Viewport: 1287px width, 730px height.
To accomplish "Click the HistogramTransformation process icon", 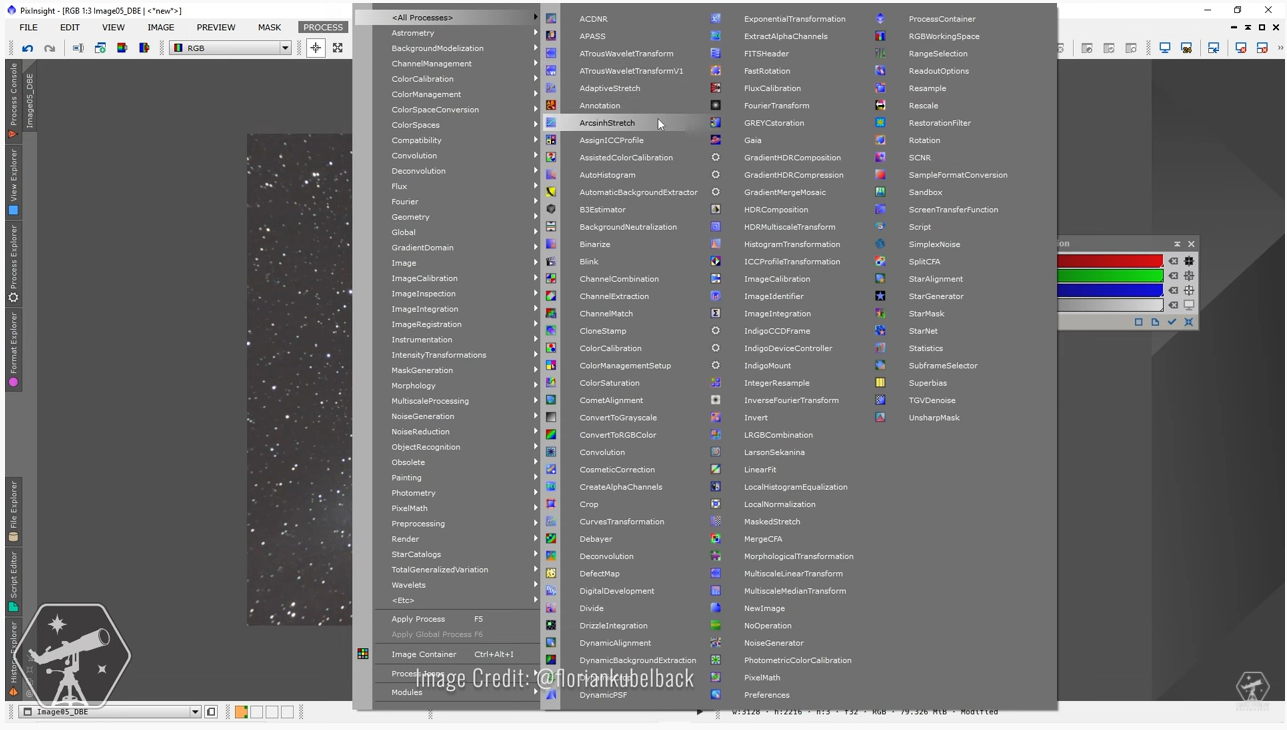I will click(x=716, y=244).
